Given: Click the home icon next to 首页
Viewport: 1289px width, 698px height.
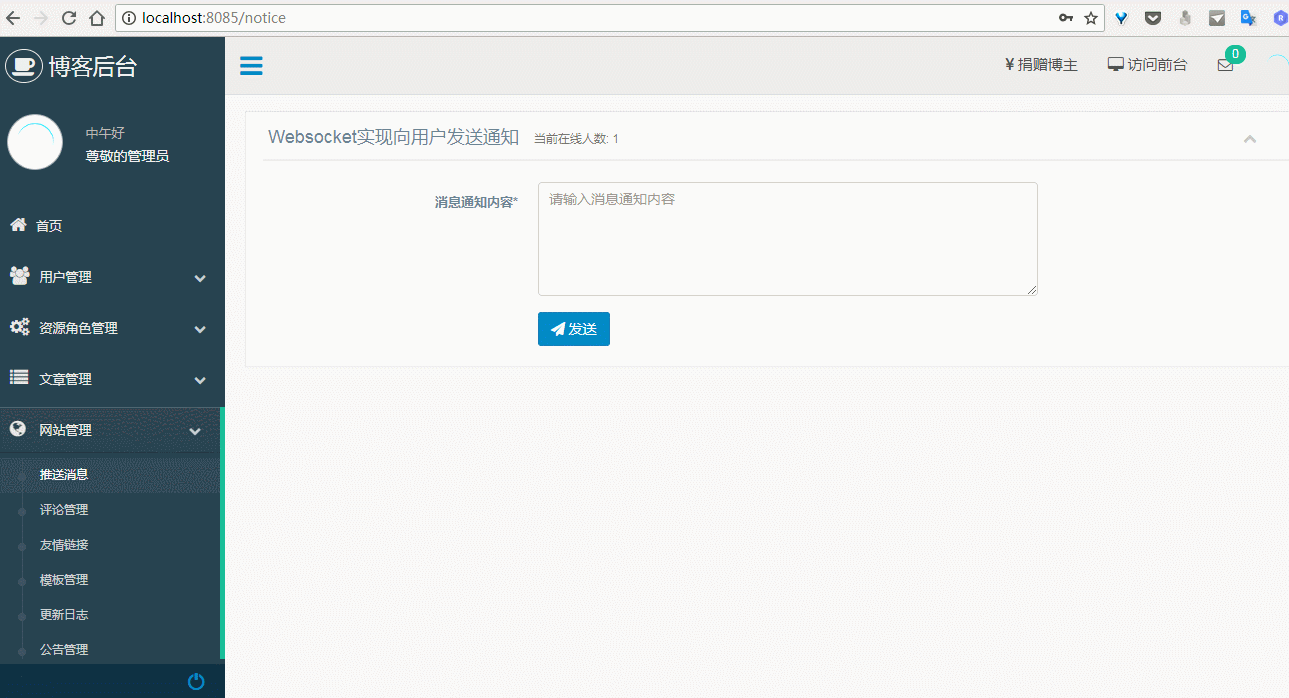Looking at the screenshot, I should (16, 224).
